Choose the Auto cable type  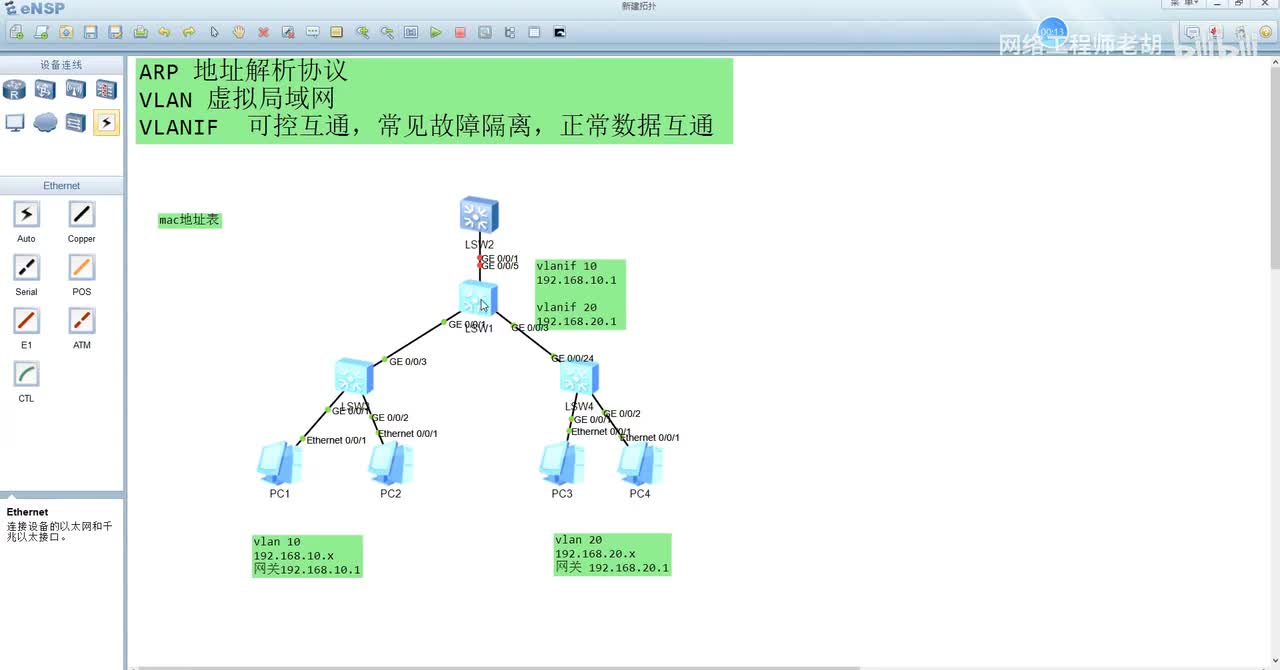(x=26, y=214)
